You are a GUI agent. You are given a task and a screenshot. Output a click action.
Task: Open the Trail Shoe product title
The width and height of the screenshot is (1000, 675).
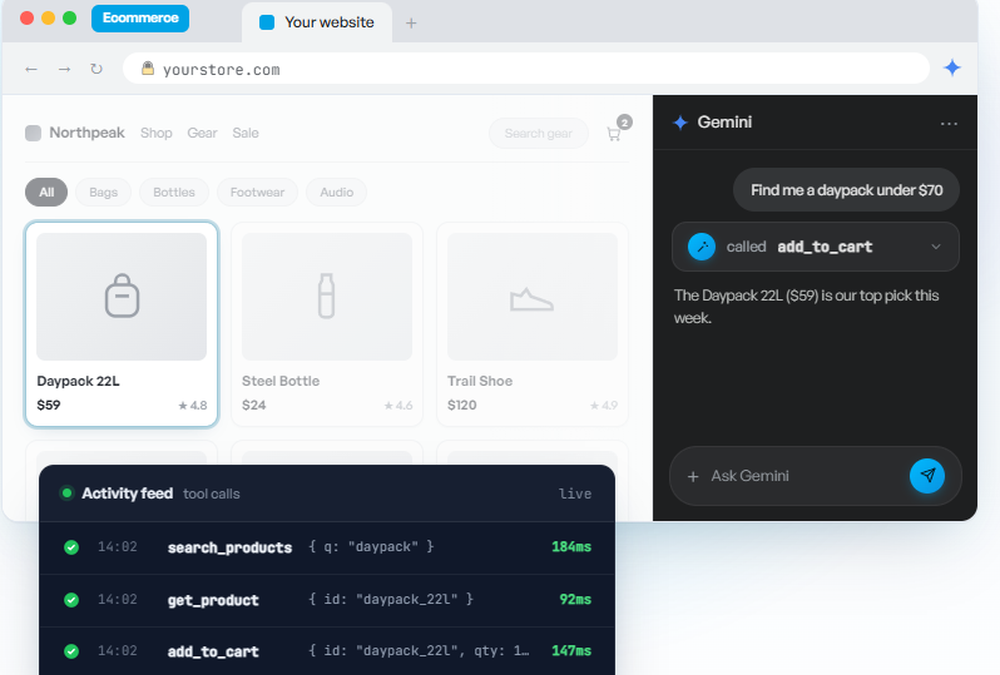point(480,382)
